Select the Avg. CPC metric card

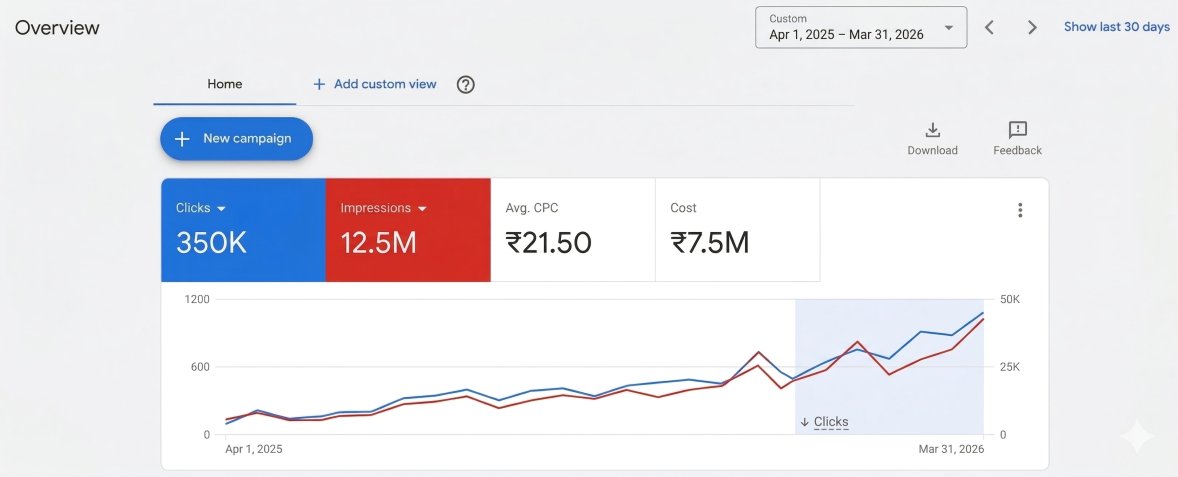pos(572,230)
